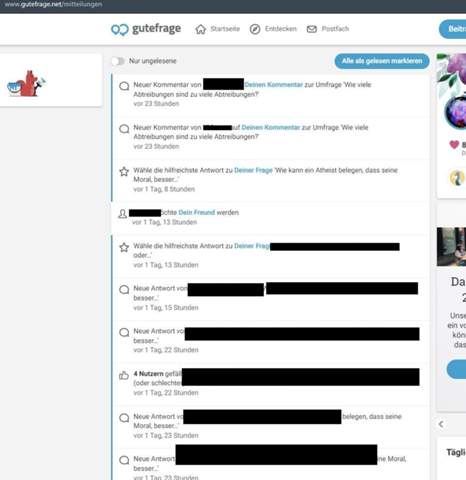Click the person icon of the friend request
This screenshot has height=480, width=466.
point(122,214)
